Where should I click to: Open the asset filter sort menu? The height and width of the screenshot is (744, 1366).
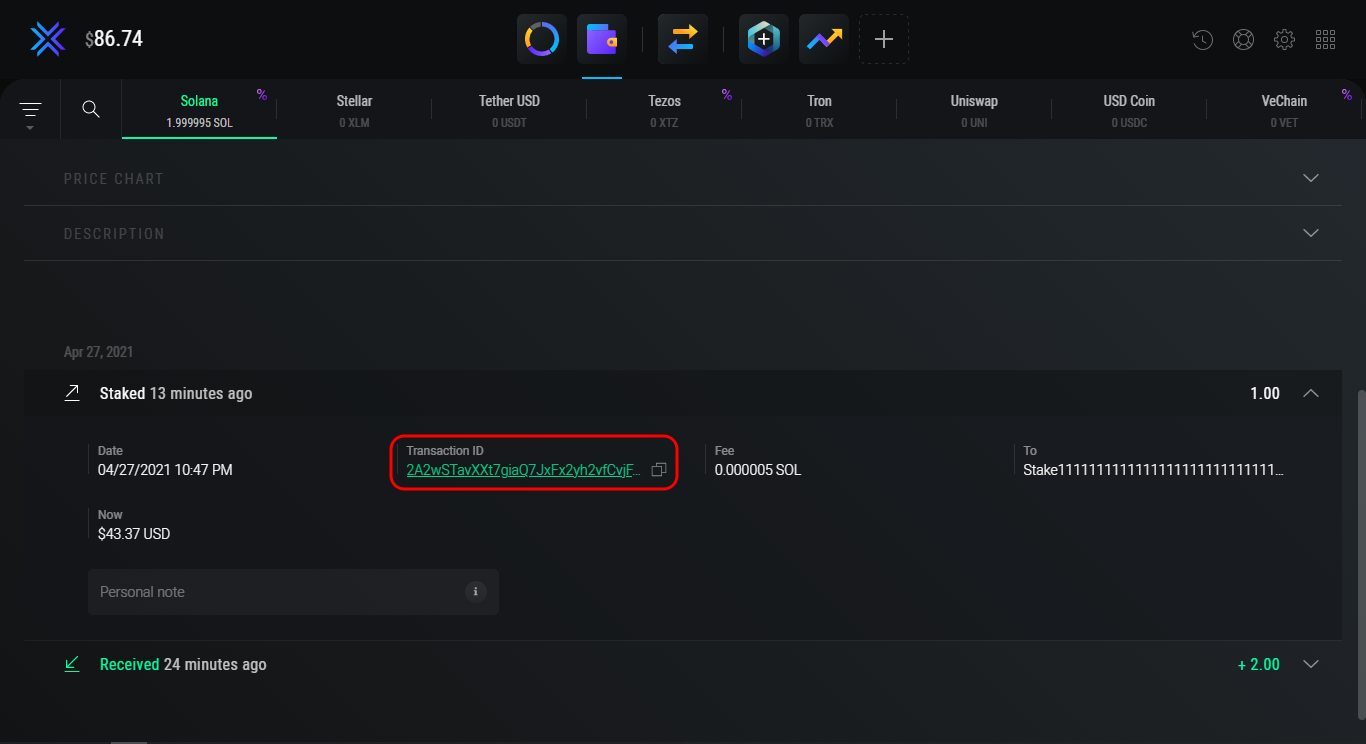click(30, 110)
